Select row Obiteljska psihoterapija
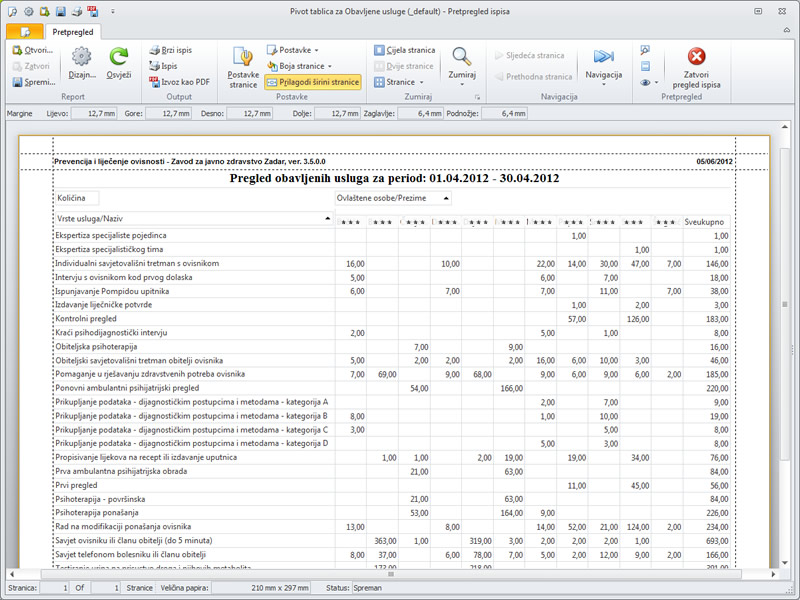The width and height of the screenshot is (800, 600). (392, 346)
